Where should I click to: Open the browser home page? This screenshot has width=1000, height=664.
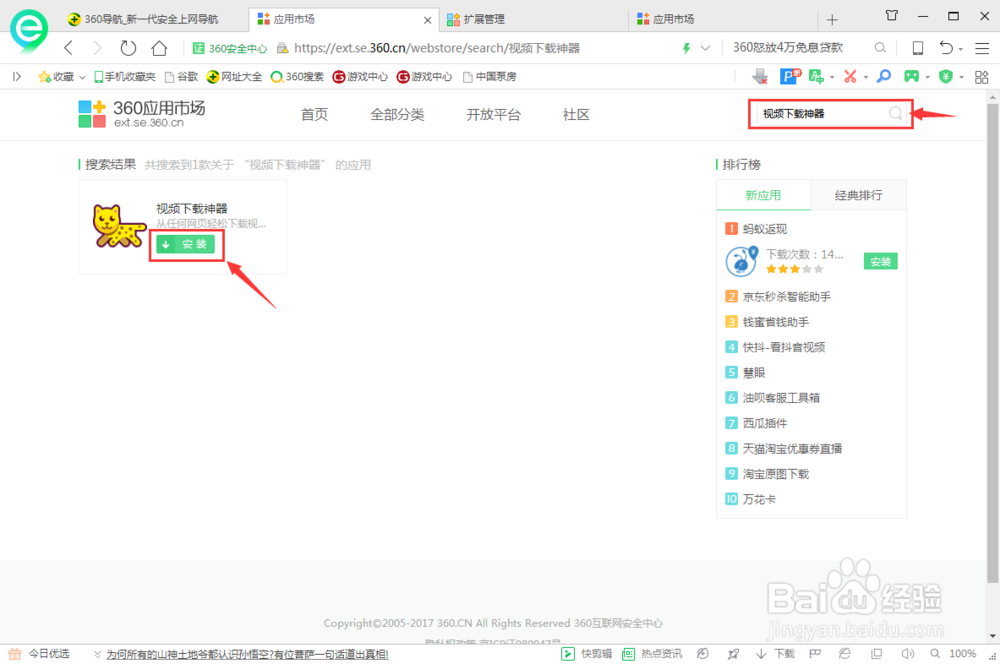coord(159,48)
